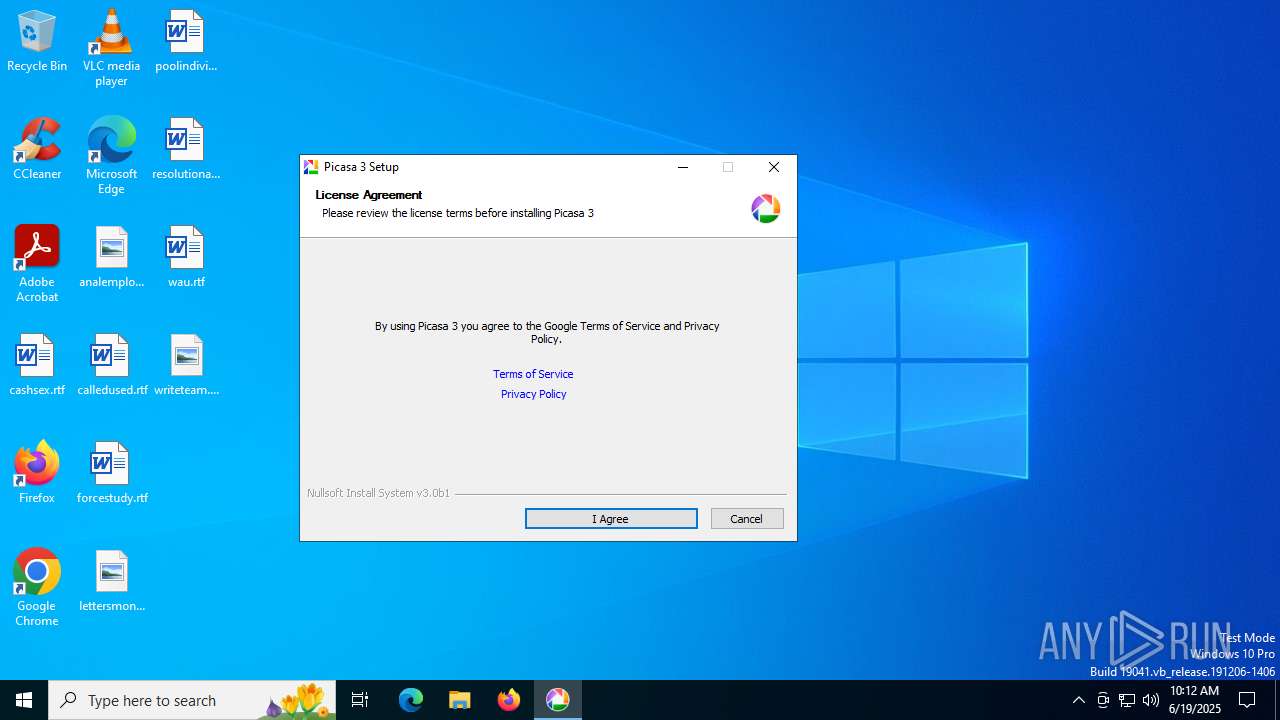Open the taskbar clock and calendar
Viewport: 1280px width, 720px height.
1195,700
